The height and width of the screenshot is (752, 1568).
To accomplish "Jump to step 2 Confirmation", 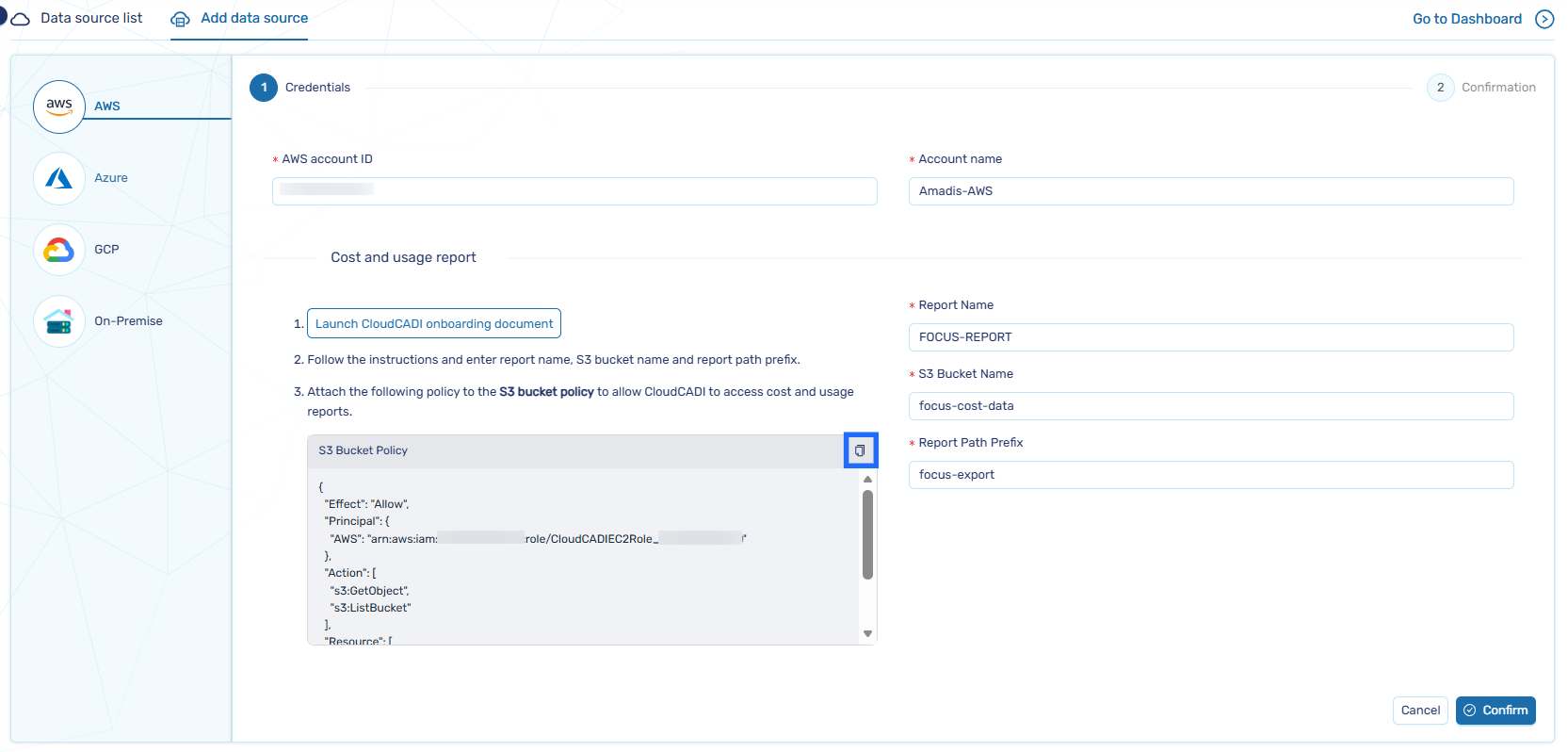I will (1440, 88).
